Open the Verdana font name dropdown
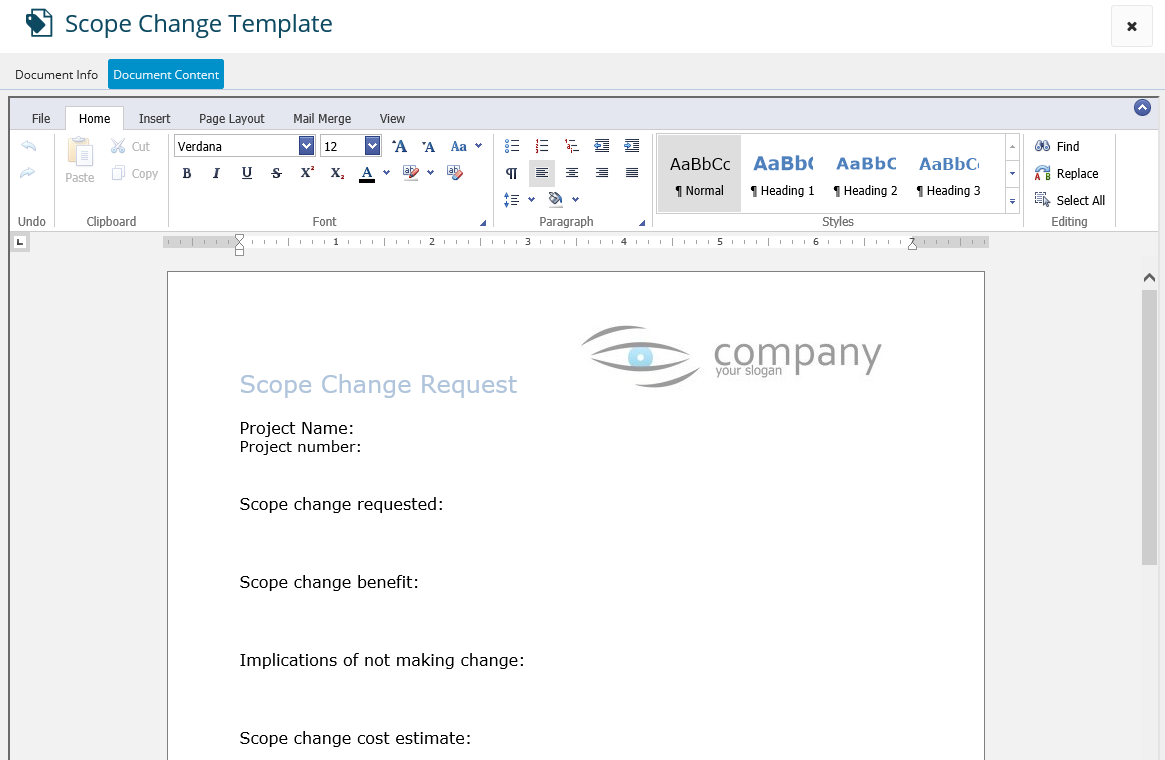The image size is (1165, 760). [x=306, y=146]
